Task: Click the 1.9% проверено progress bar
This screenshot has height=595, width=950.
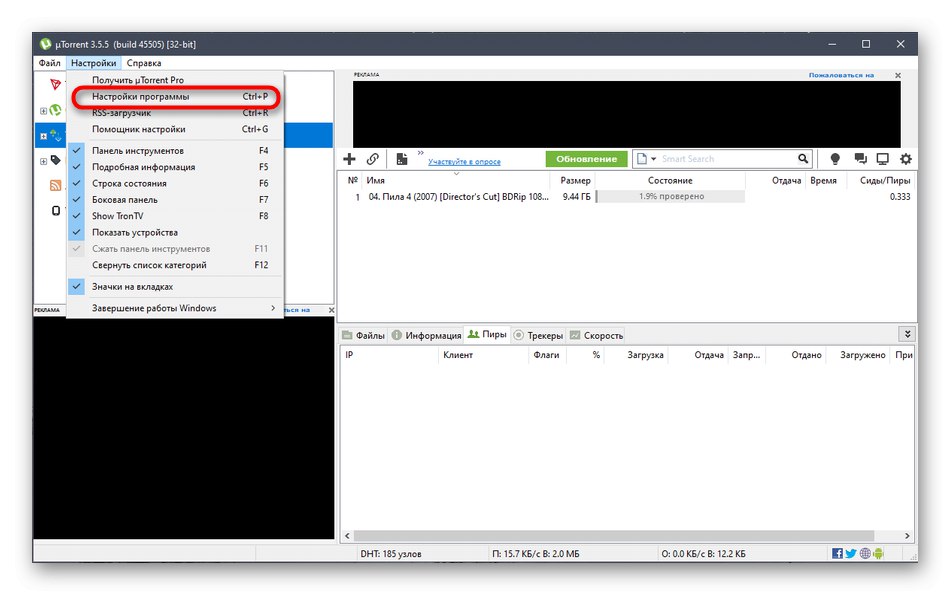Action: pos(670,196)
